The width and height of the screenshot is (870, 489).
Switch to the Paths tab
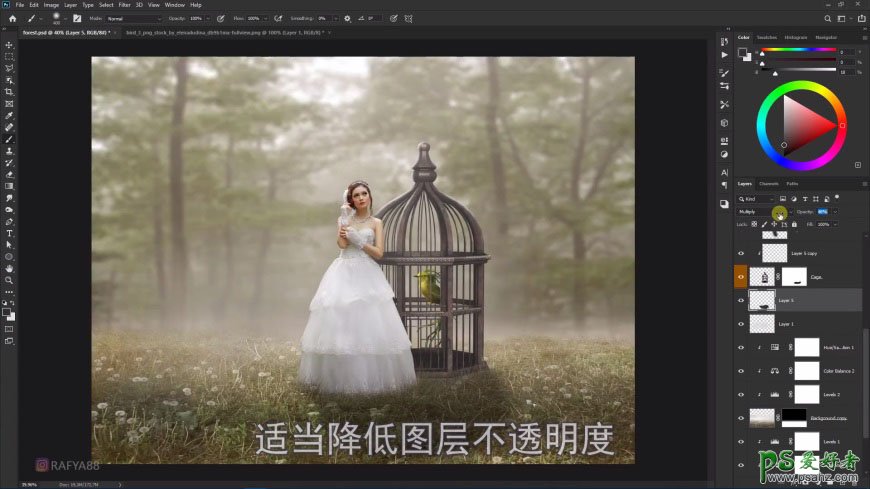point(792,184)
